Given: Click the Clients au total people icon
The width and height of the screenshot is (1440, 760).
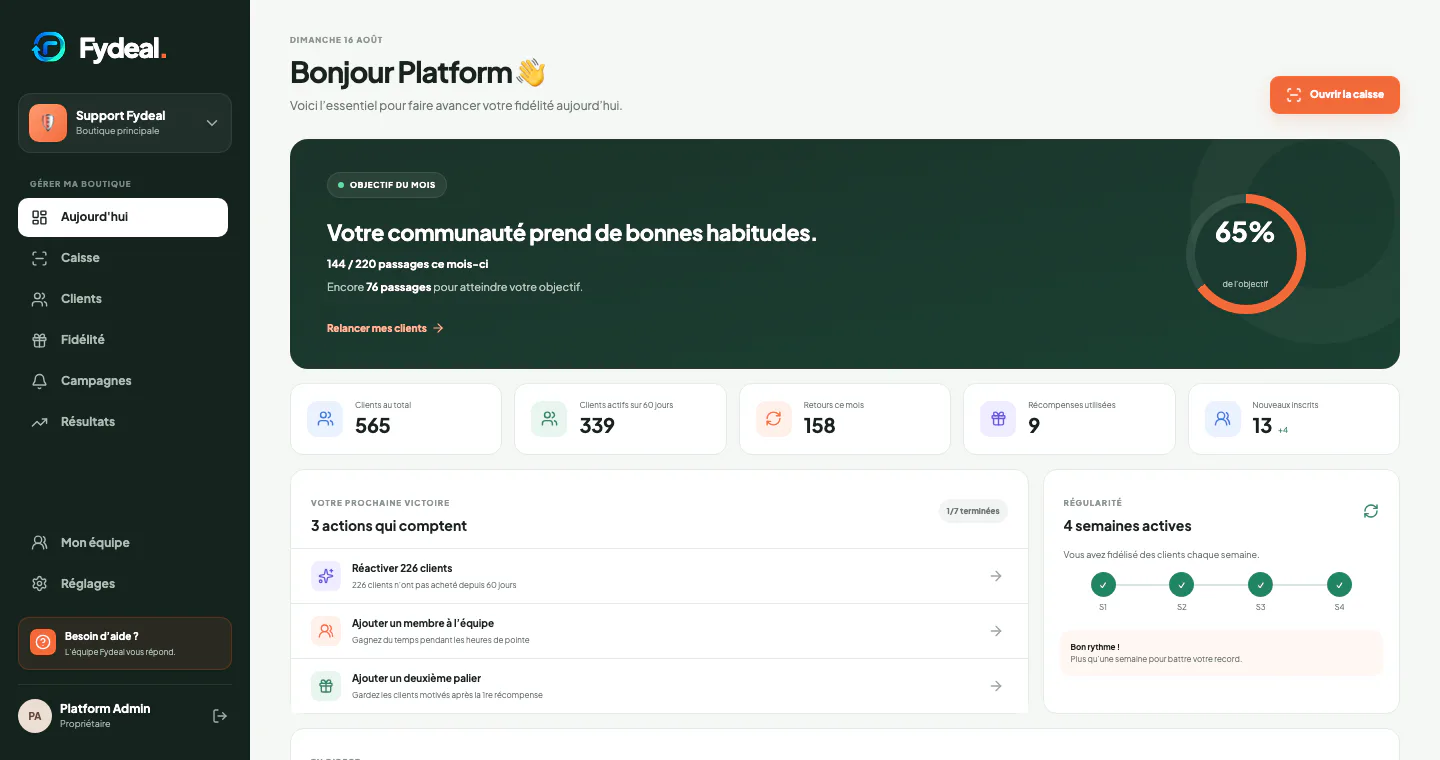Looking at the screenshot, I should point(325,419).
